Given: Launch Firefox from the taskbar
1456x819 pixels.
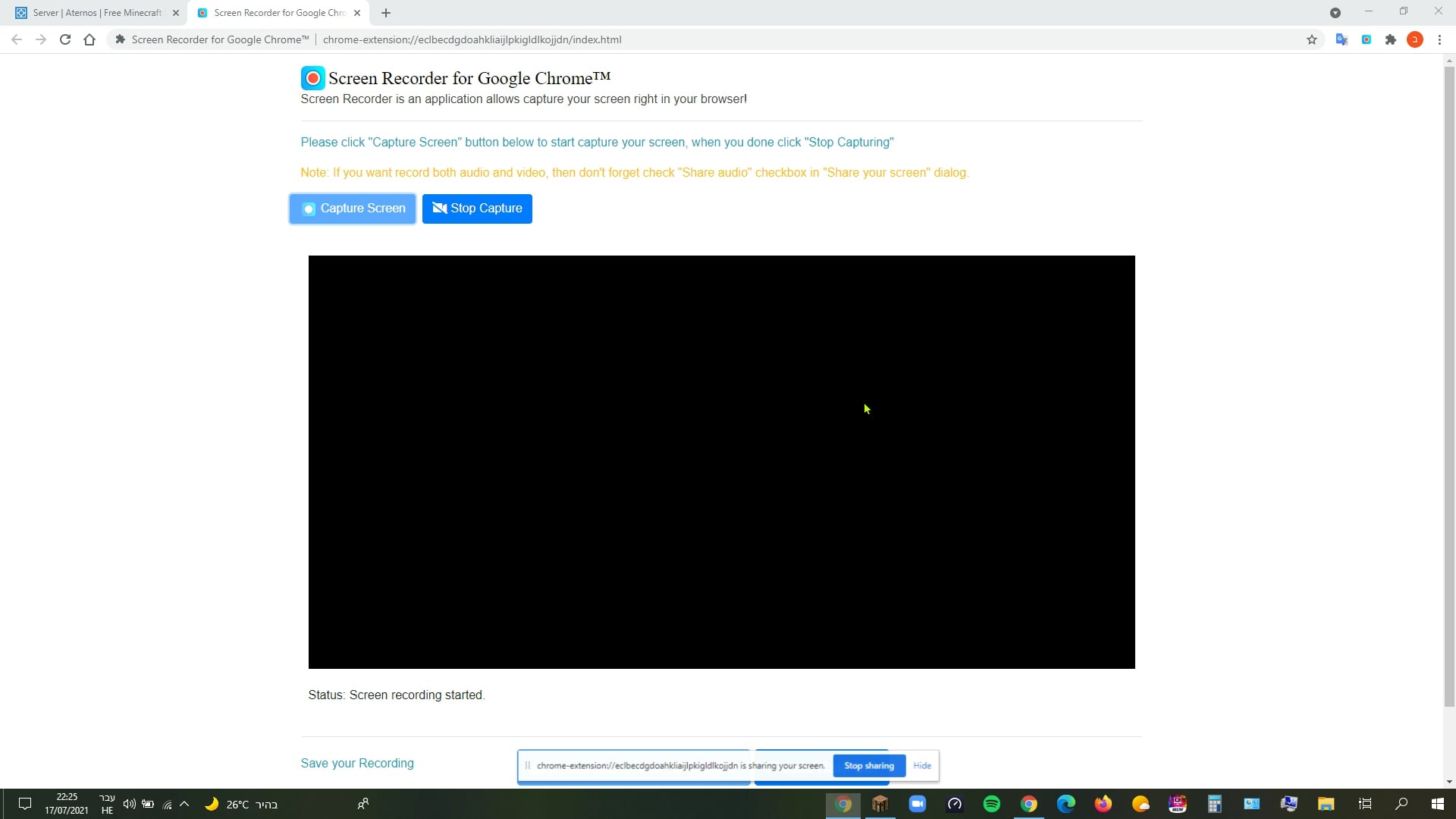Looking at the screenshot, I should point(1103,804).
